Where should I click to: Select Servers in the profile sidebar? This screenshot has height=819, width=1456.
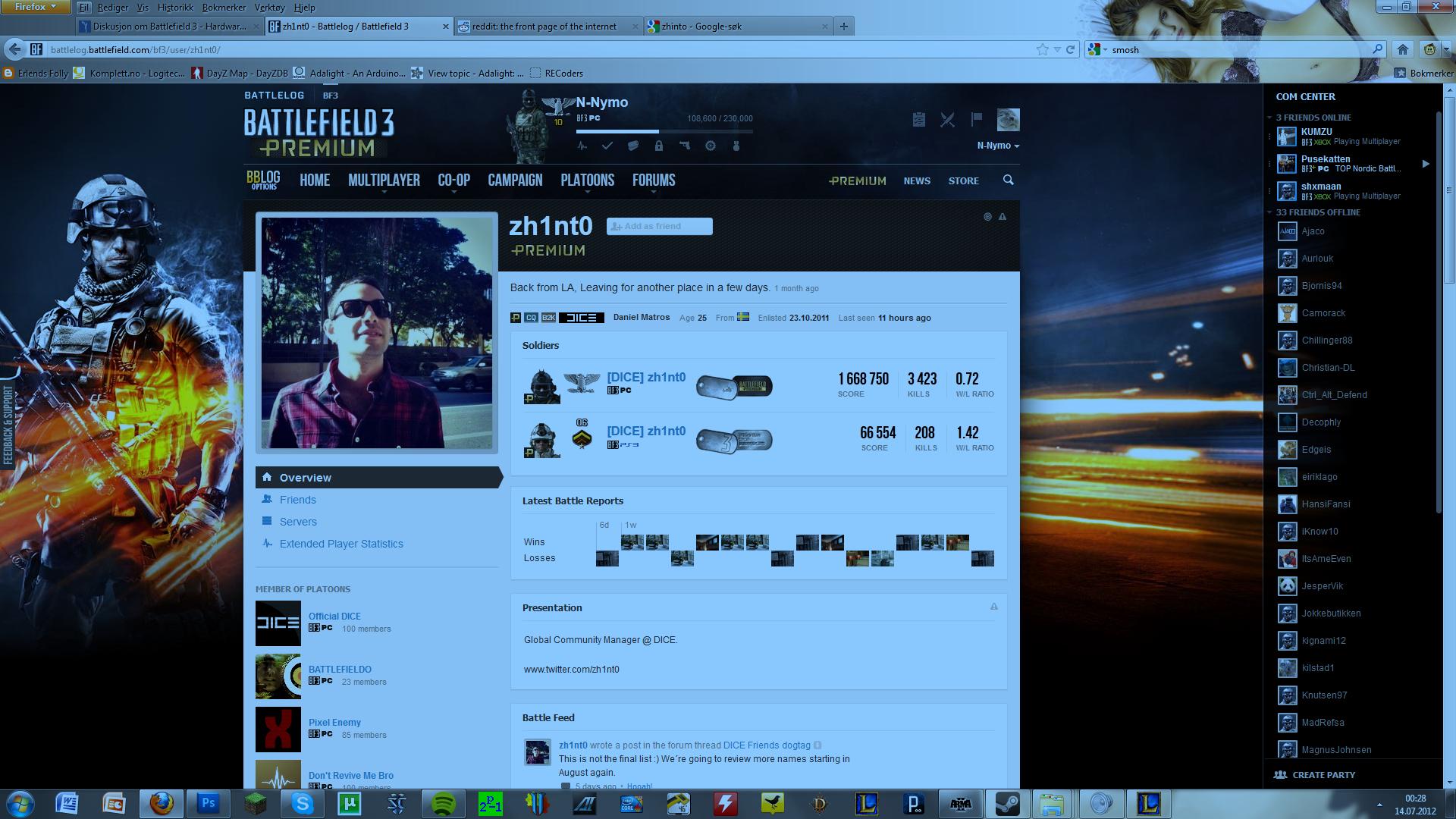(x=298, y=522)
